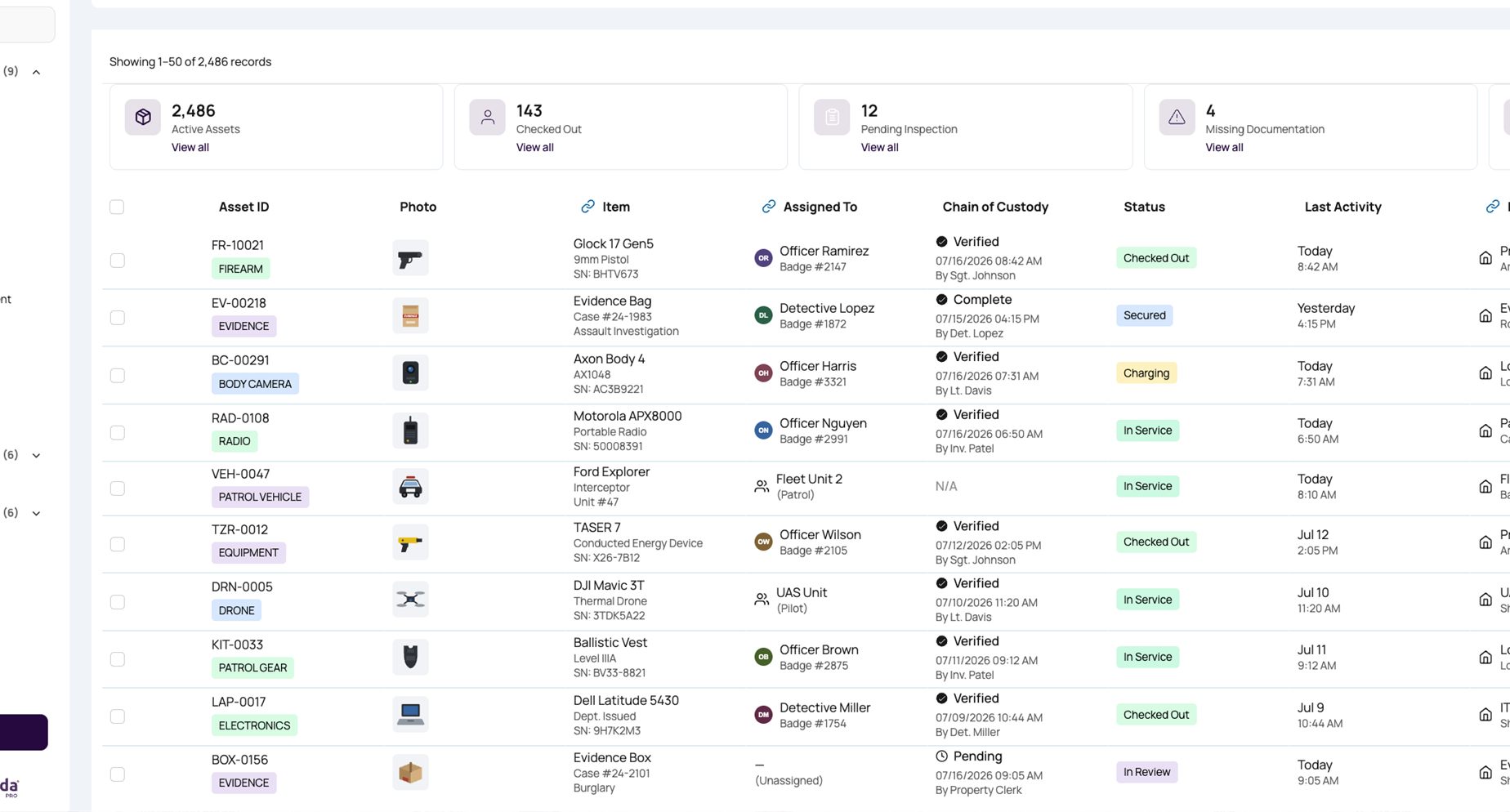Toggle the select-all checkbox in header
The width and height of the screenshot is (1510, 812).
pos(117,207)
